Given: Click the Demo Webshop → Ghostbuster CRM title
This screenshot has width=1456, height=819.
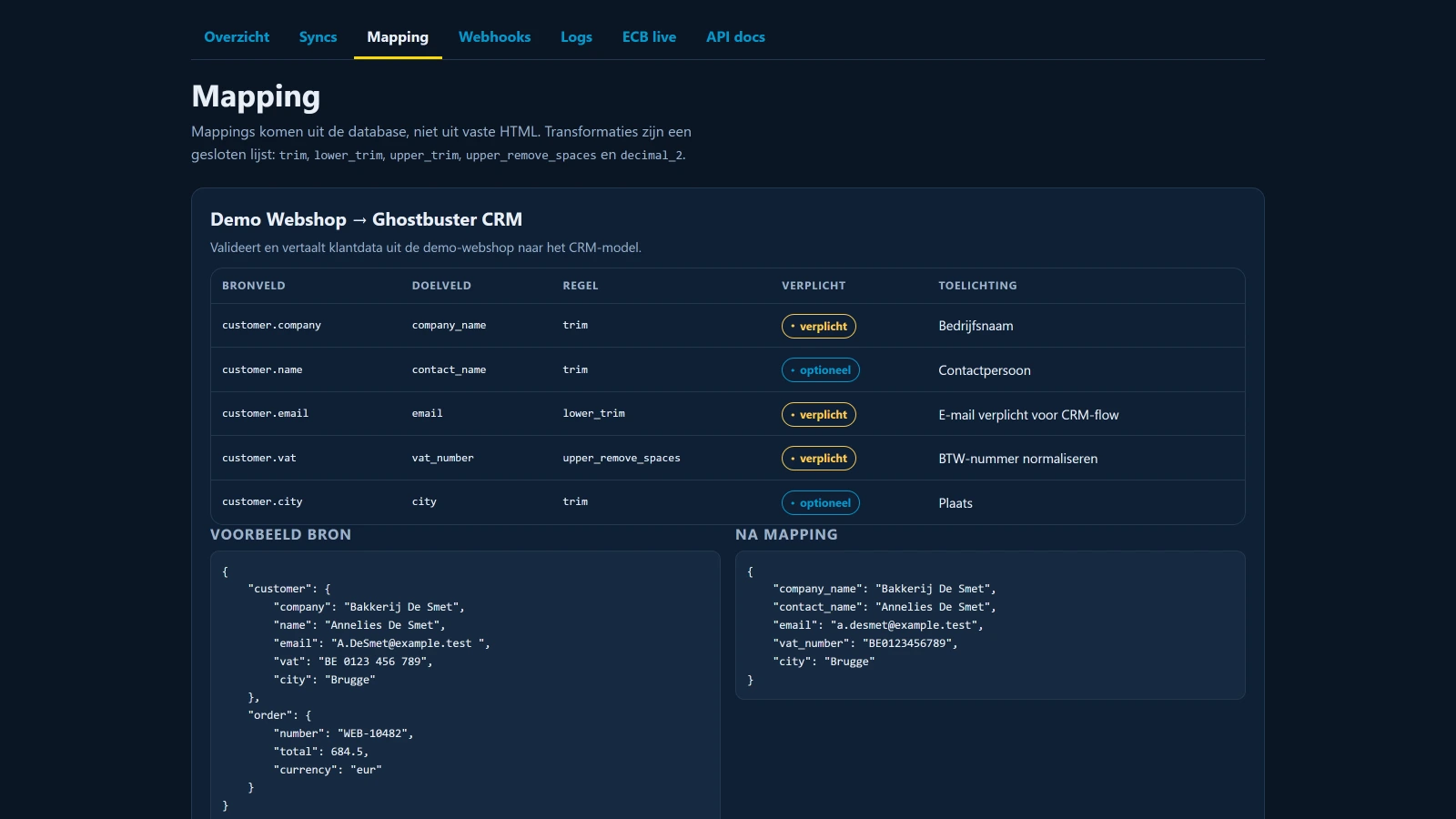Looking at the screenshot, I should coord(366,219).
